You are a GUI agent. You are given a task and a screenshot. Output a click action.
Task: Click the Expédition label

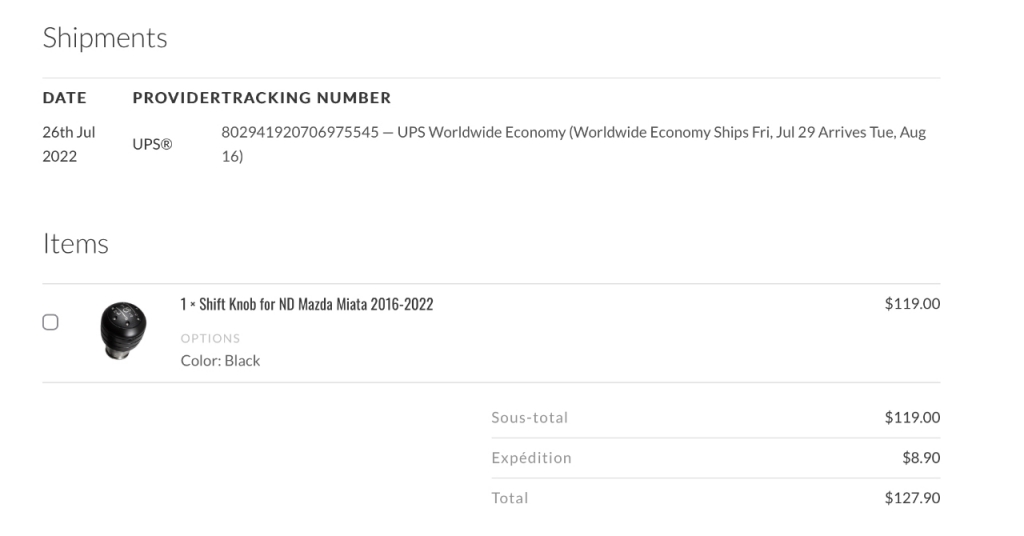(x=532, y=458)
